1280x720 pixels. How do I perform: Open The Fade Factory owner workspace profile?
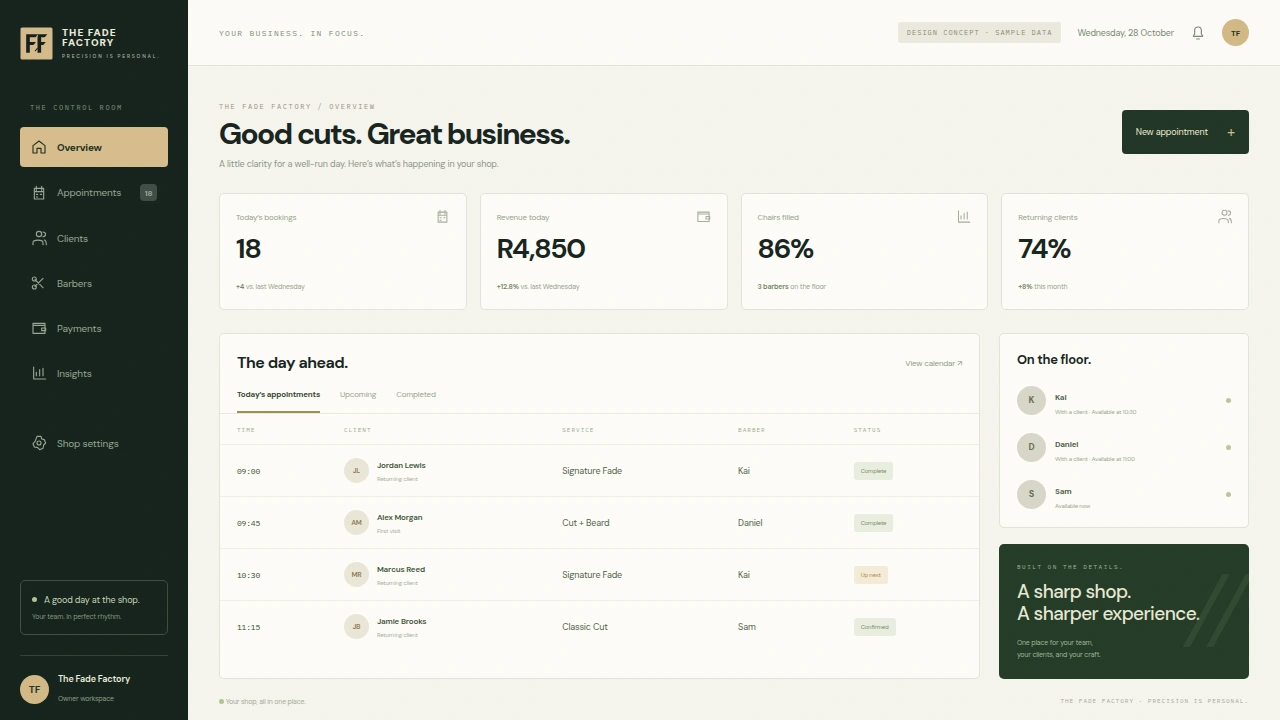tap(94, 688)
